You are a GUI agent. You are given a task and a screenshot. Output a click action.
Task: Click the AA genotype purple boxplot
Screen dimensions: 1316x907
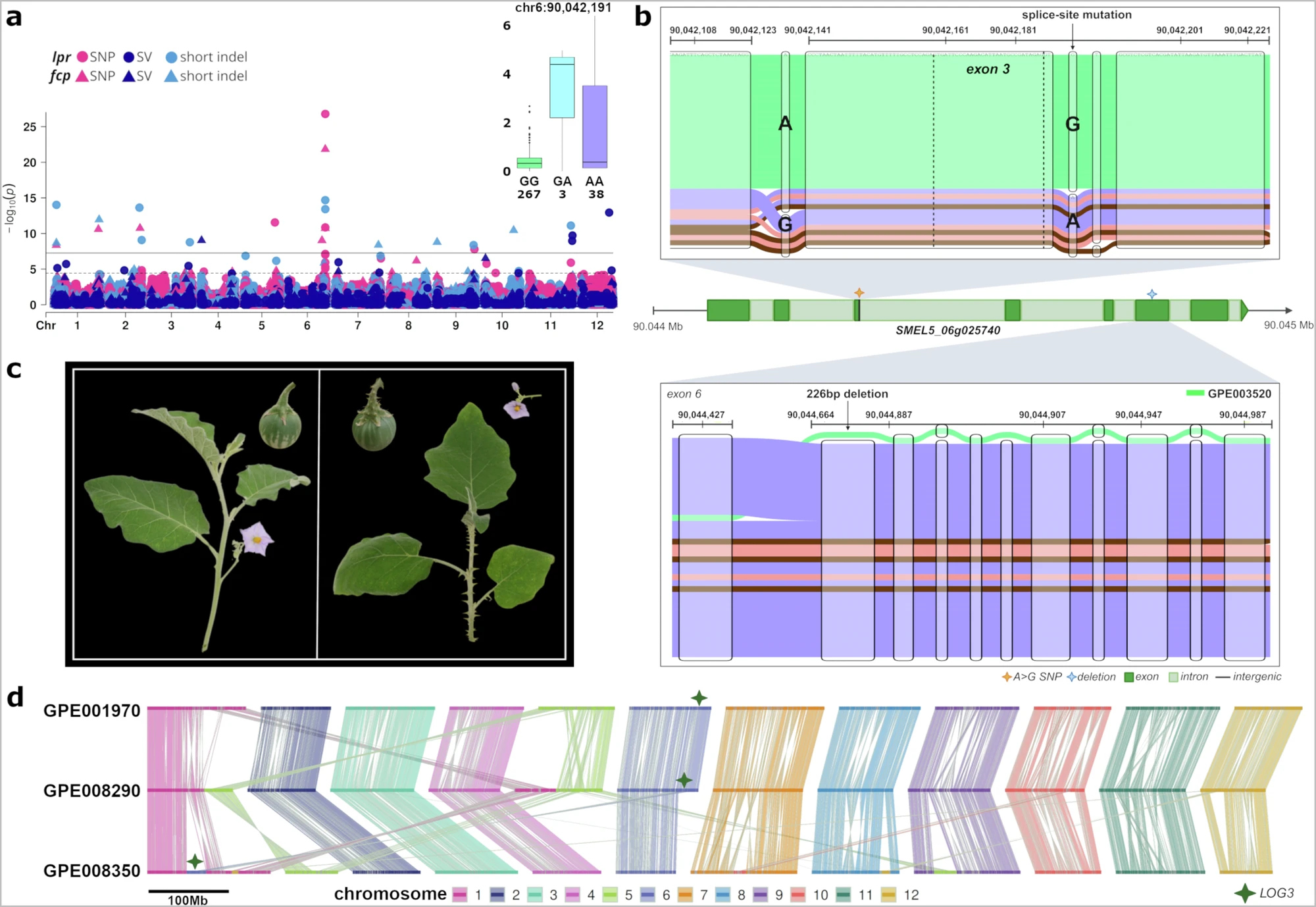tap(595, 125)
